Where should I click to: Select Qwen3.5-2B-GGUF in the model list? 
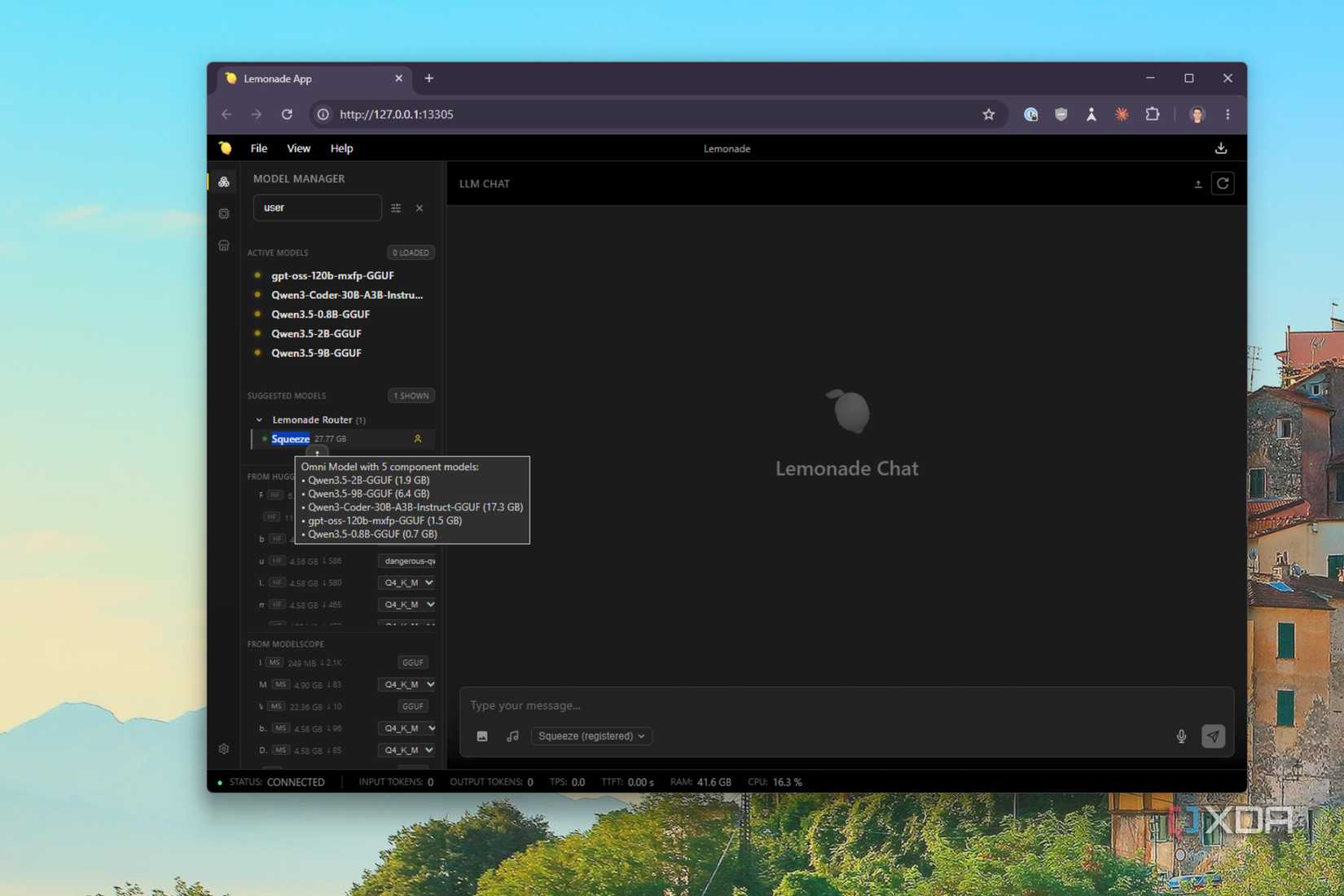316,334
